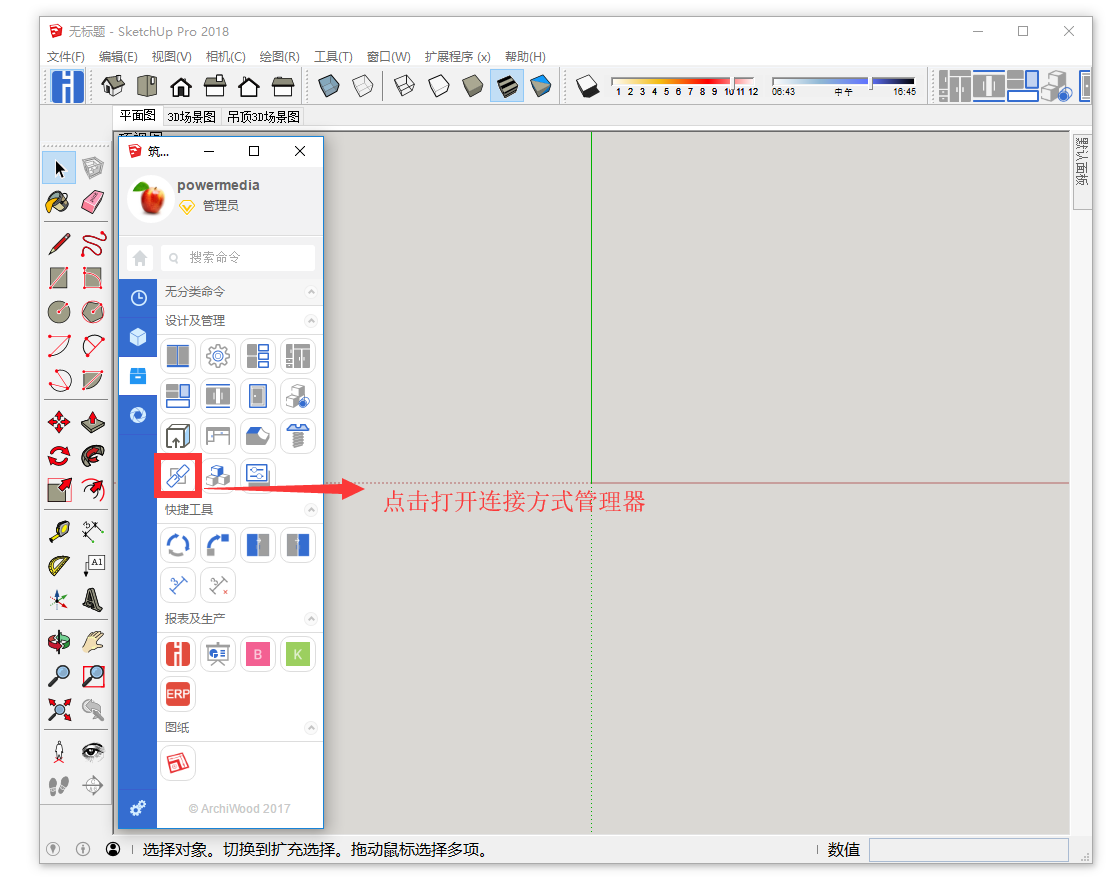
Task: Click the pink B report button
Action: [x=258, y=655]
